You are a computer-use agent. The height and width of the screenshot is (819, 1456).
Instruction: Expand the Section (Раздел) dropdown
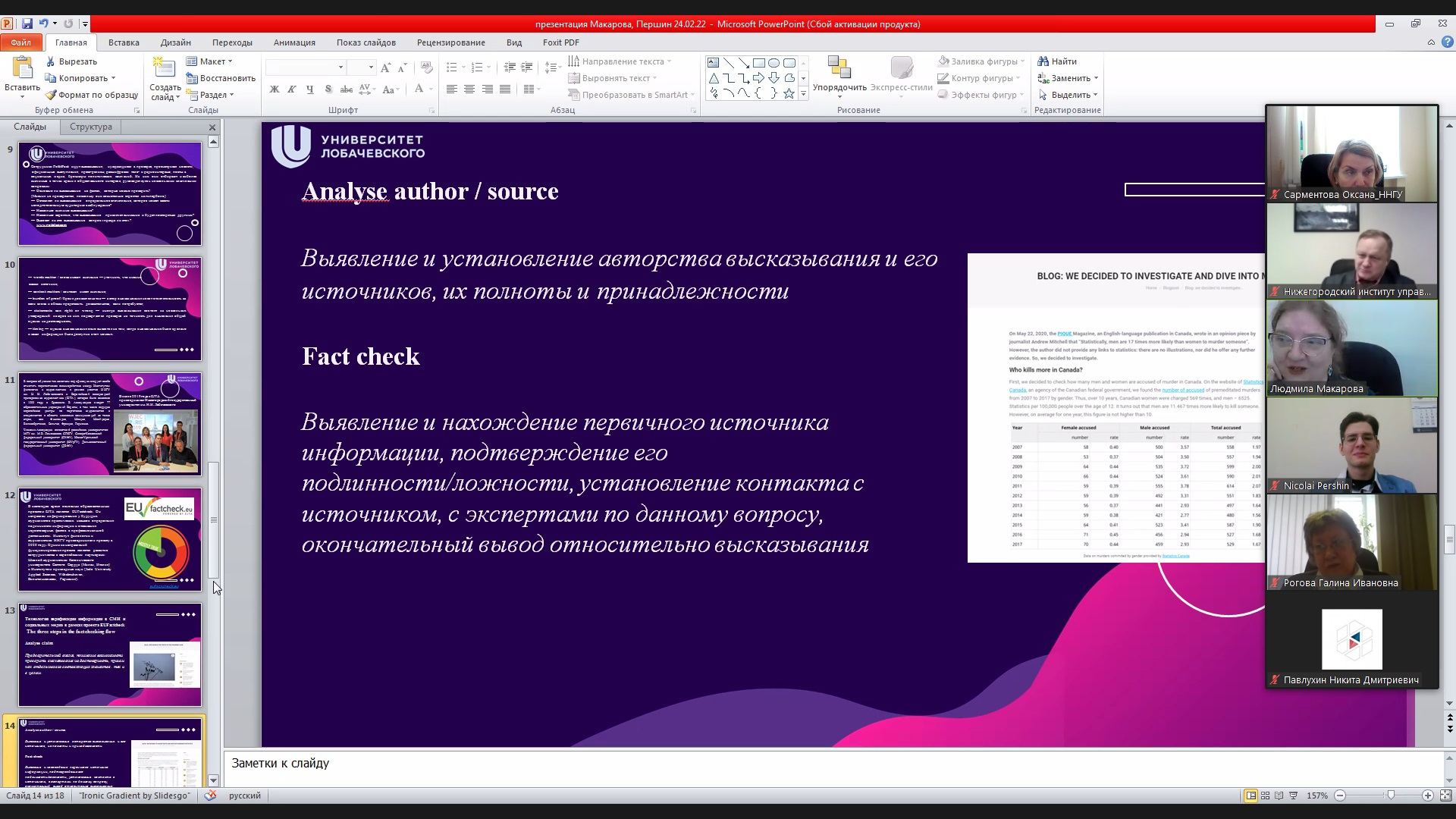click(211, 95)
